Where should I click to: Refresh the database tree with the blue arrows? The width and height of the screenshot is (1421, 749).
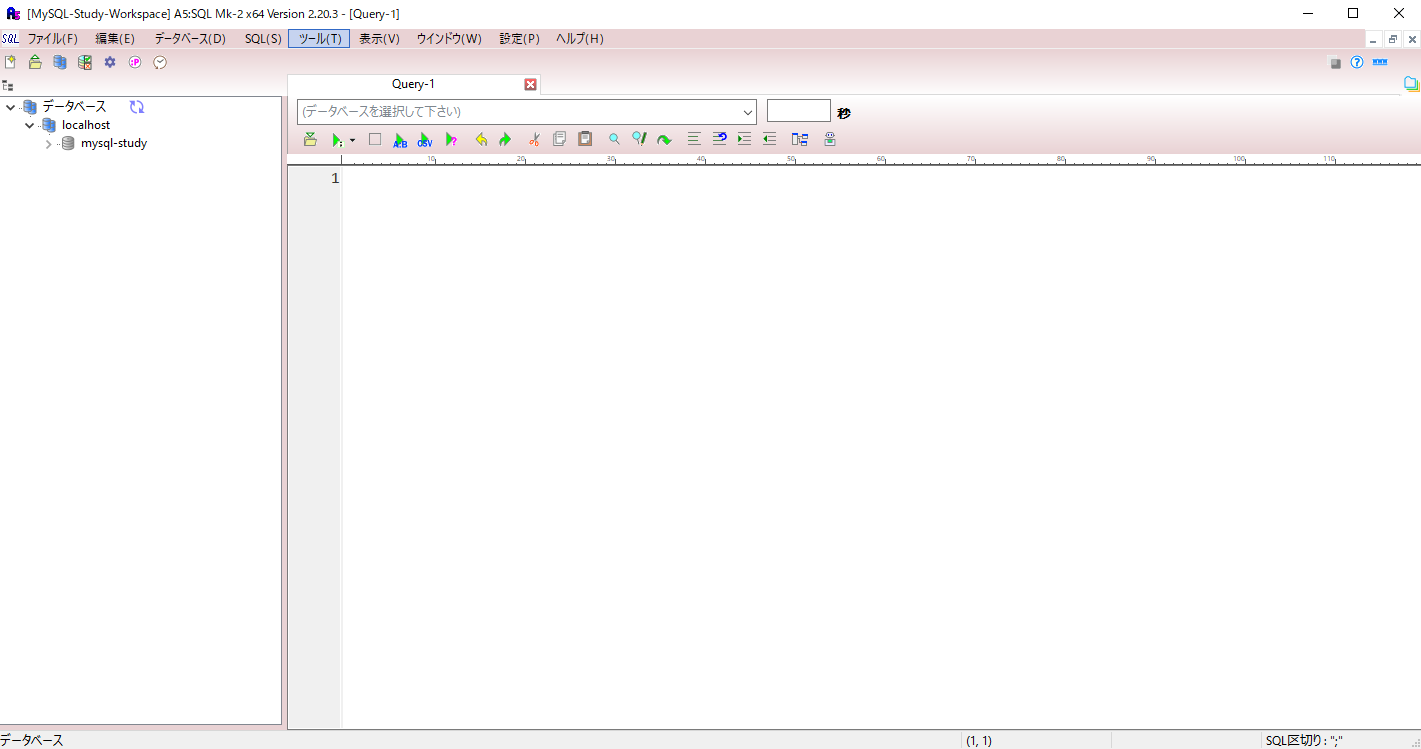point(137,107)
